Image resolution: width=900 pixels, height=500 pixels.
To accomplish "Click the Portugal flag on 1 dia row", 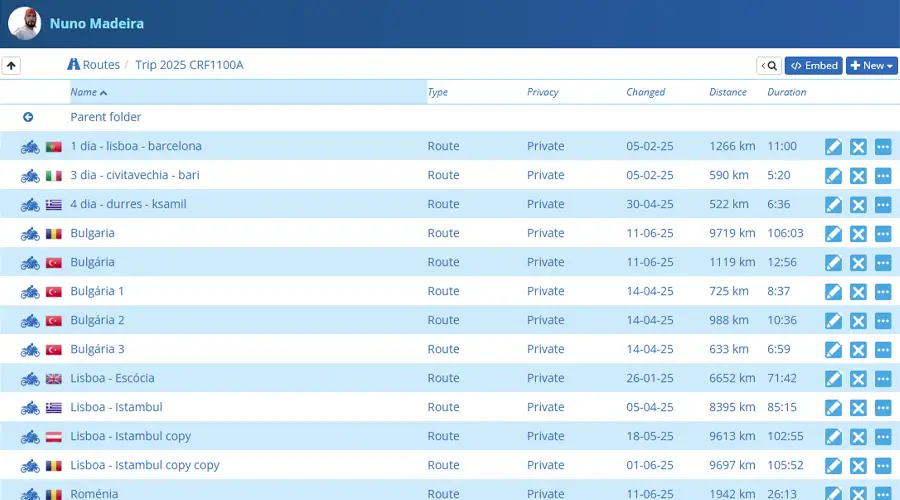I will 53,147.
